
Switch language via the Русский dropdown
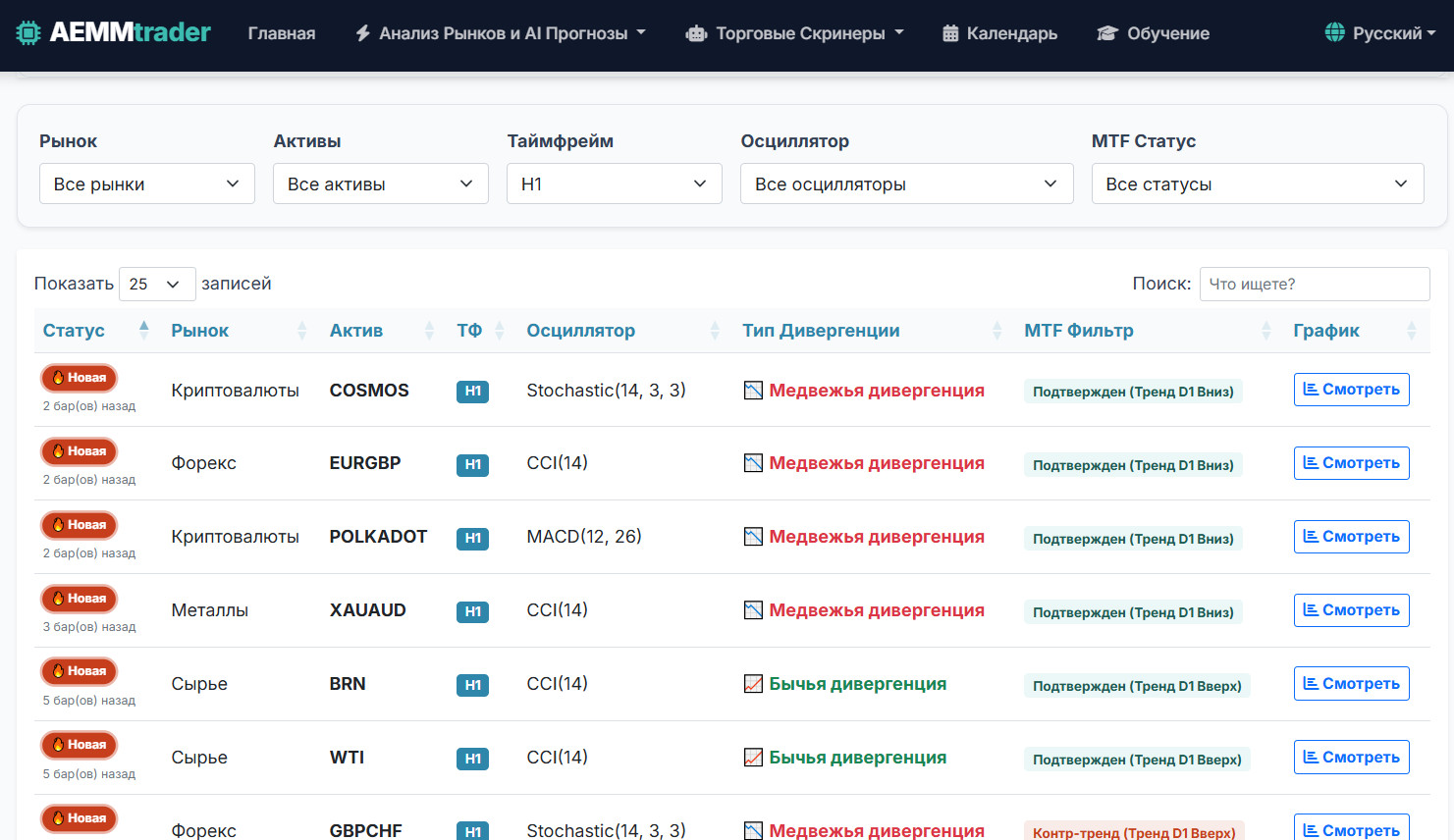(x=1380, y=32)
